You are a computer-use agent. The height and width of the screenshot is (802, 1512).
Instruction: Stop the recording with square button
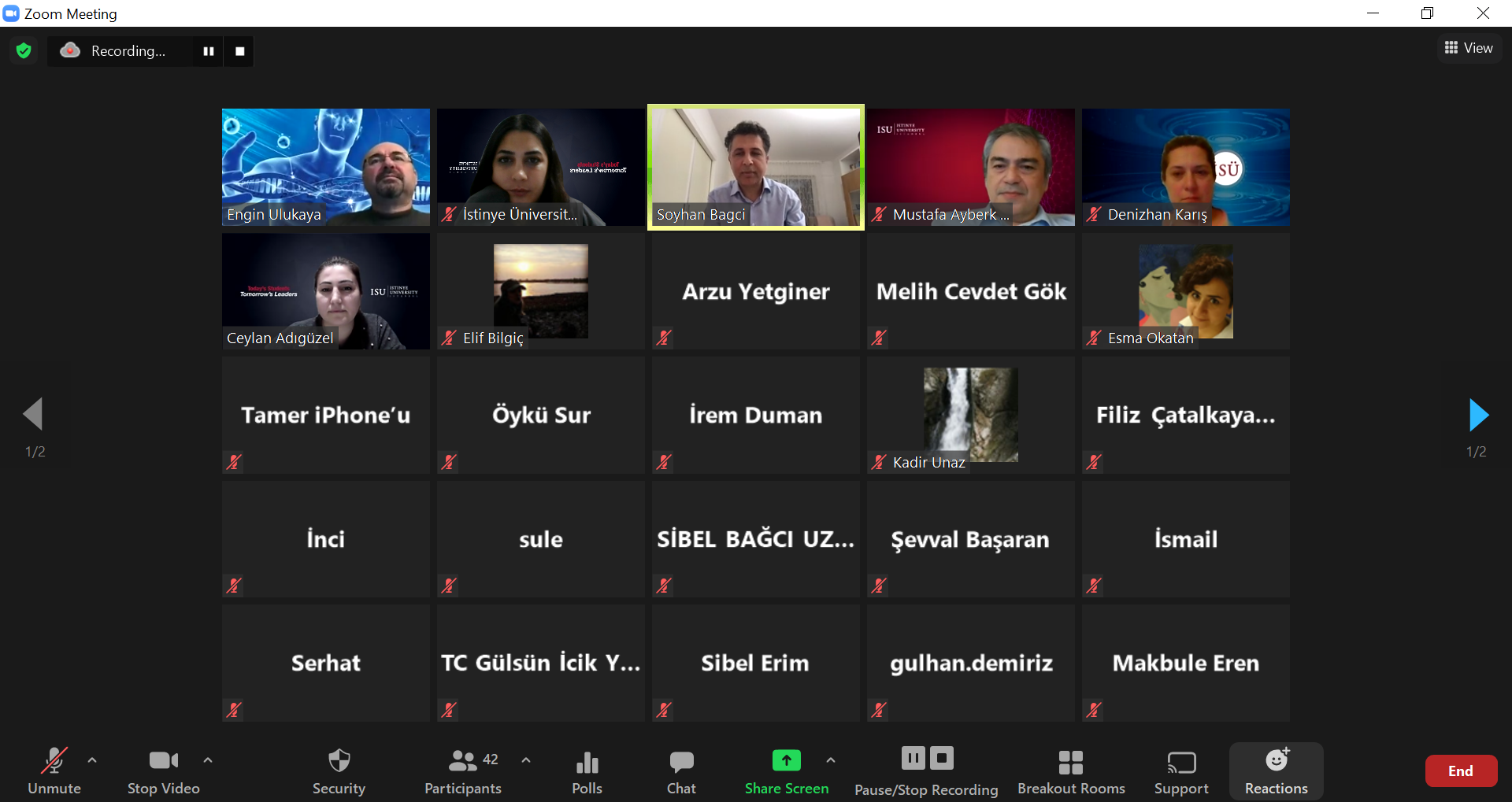[x=240, y=51]
